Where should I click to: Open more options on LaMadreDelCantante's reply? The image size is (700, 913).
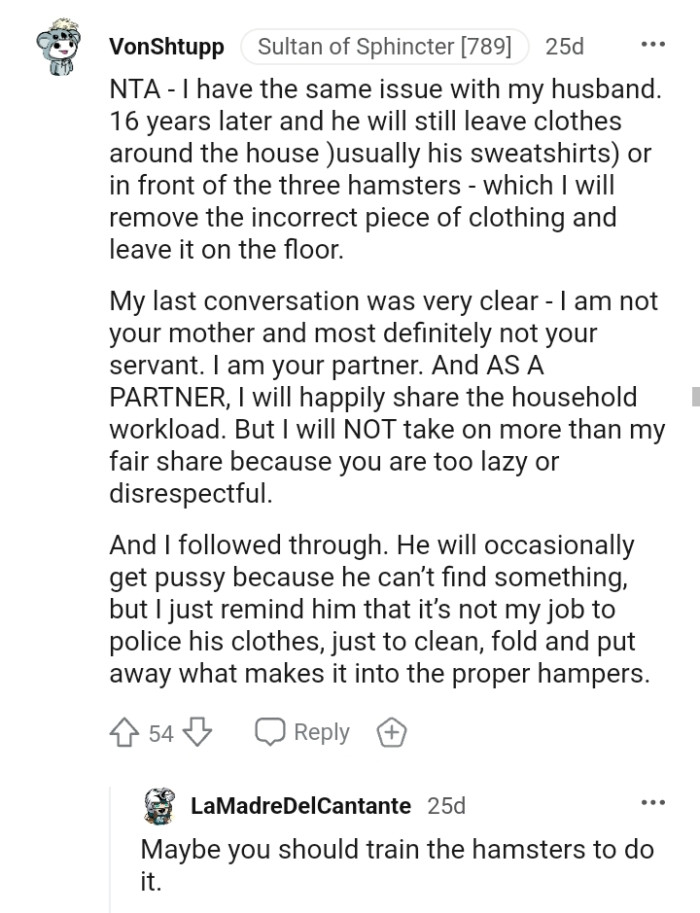pos(652,803)
